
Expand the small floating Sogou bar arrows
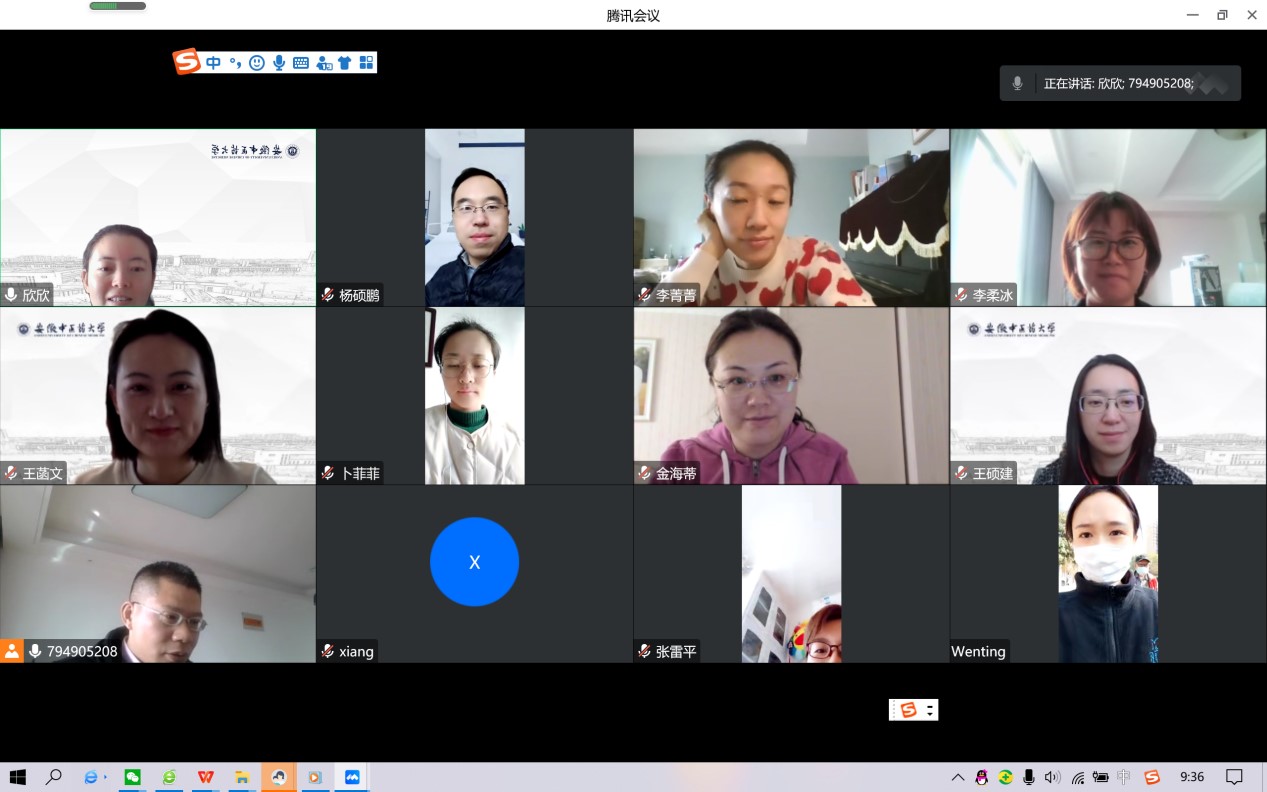[931, 710]
